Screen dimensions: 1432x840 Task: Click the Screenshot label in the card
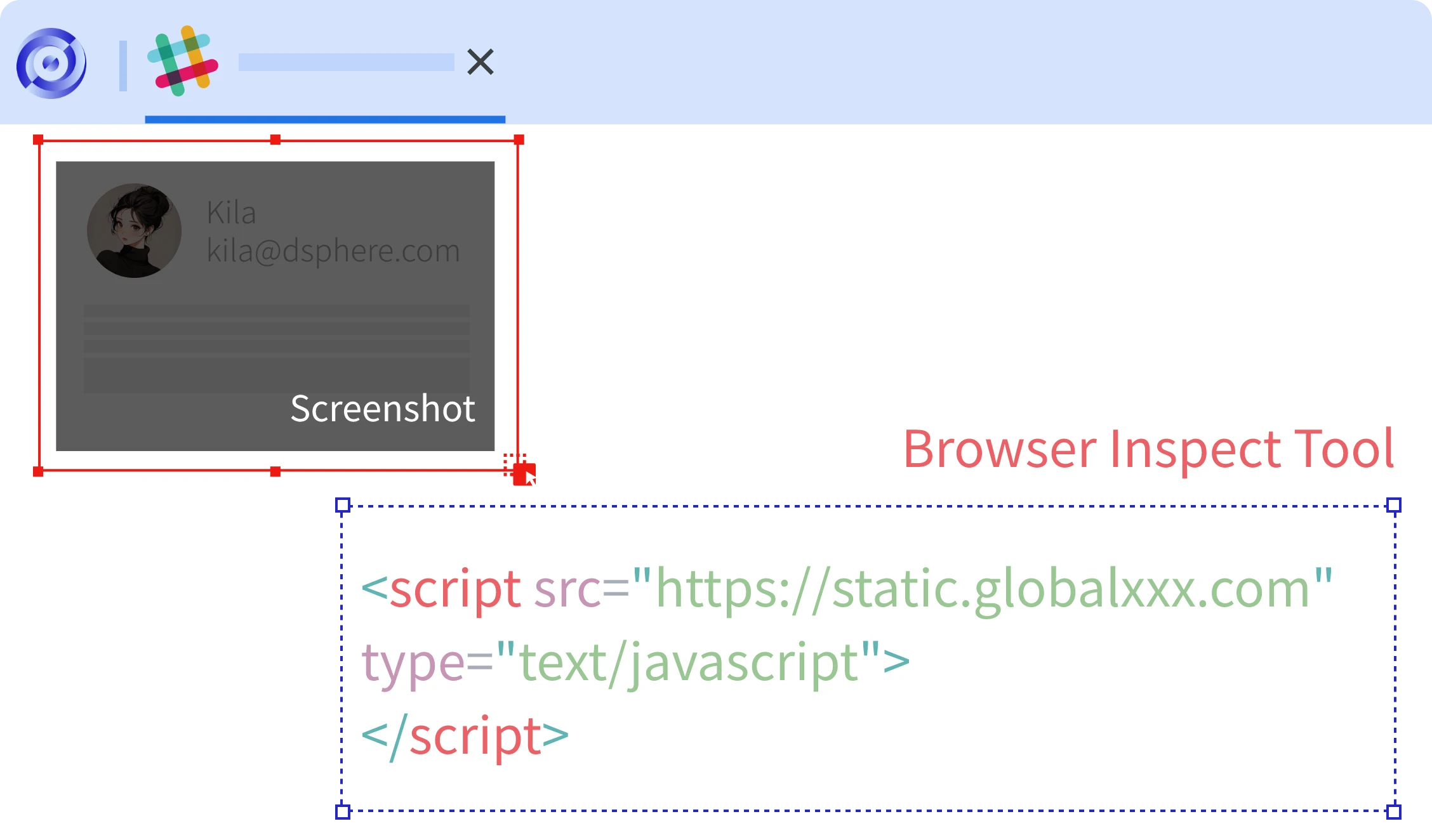(x=383, y=408)
